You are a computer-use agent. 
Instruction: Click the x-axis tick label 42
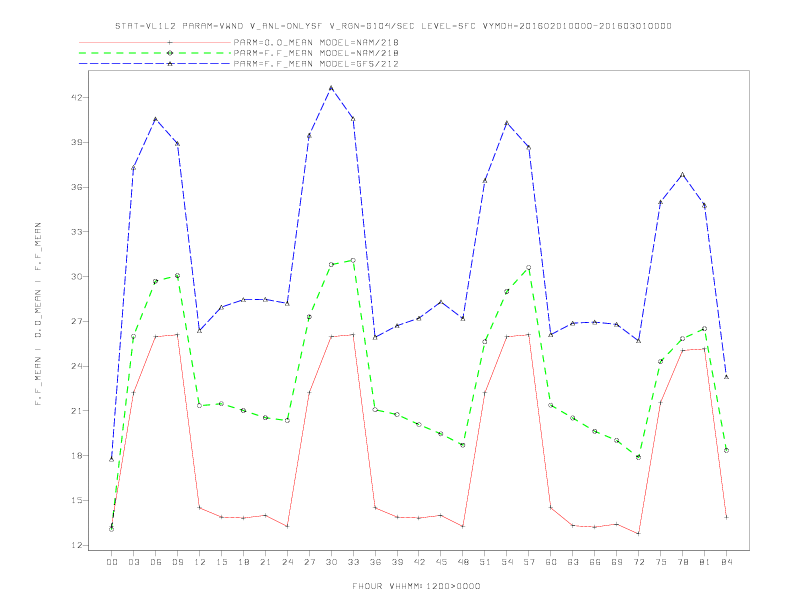click(419, 562)
